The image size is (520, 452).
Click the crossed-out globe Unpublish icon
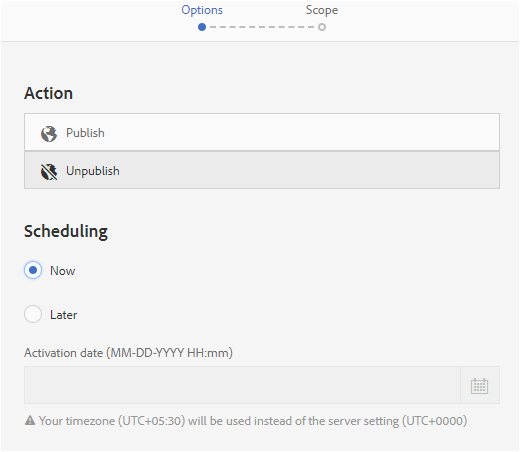coord(49,172)
